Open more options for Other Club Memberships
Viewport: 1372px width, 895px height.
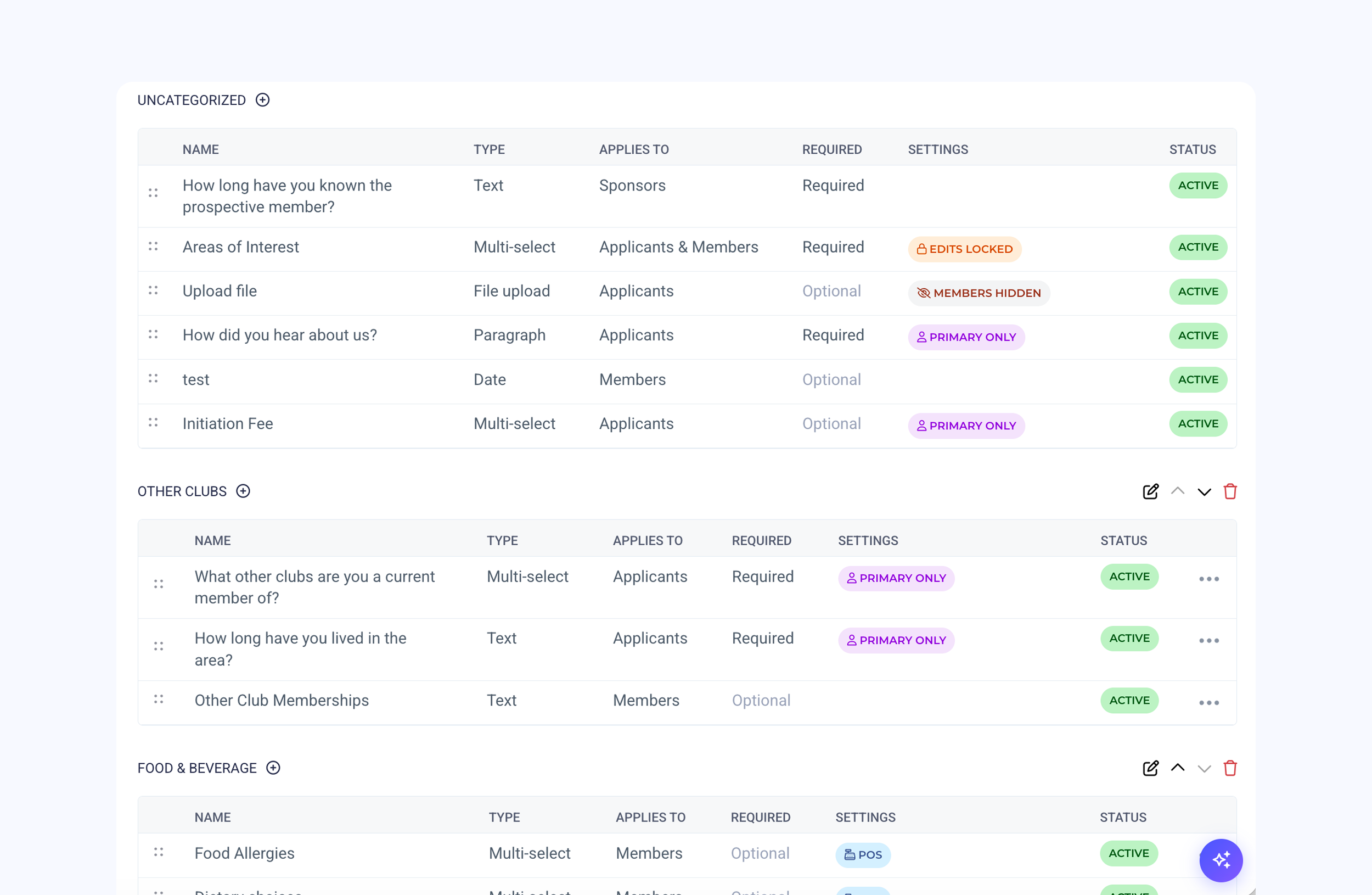pyautogui.click(x=1209, y=702)
